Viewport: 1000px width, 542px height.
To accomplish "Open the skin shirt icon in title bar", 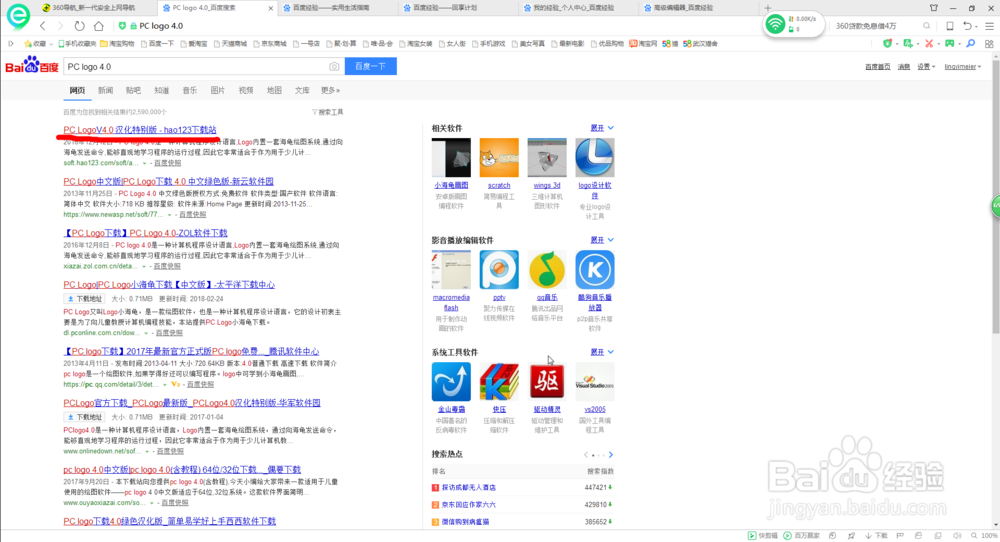I will click(x=934, y=8).
